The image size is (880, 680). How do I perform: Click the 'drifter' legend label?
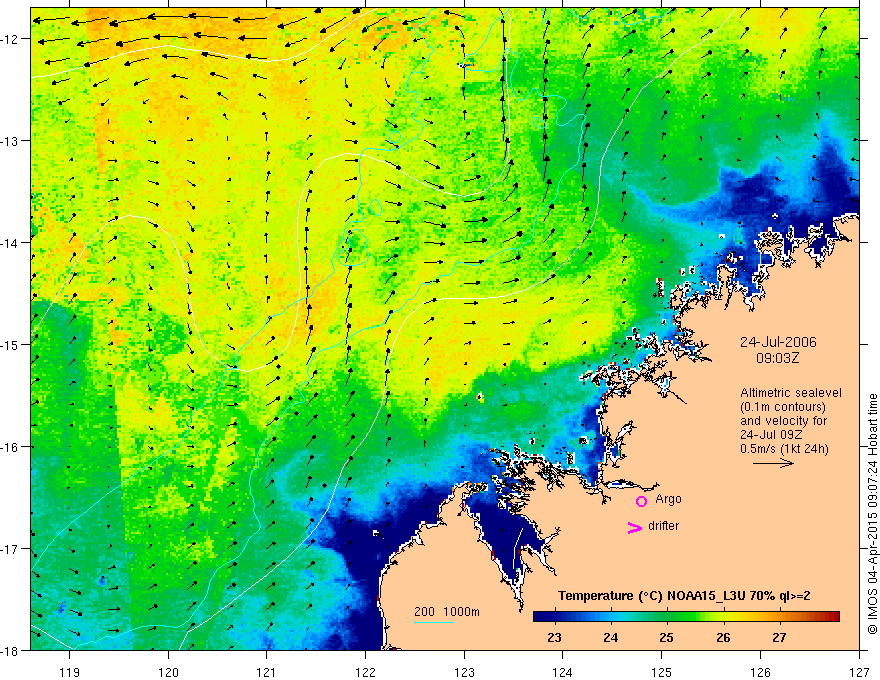point(663,526)
